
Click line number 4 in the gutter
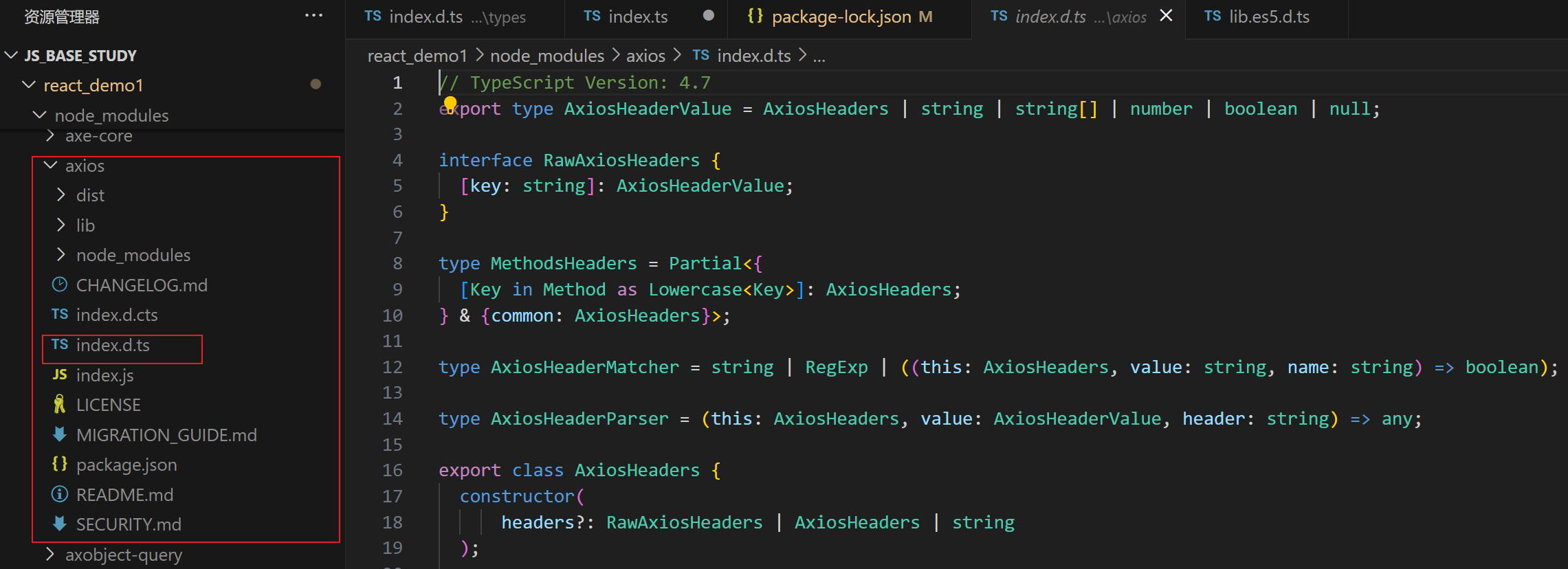point(397,160)
